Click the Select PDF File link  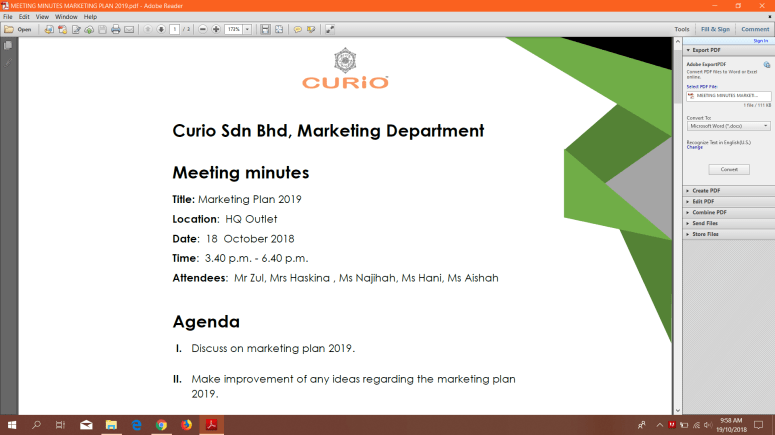pos(702,87)
